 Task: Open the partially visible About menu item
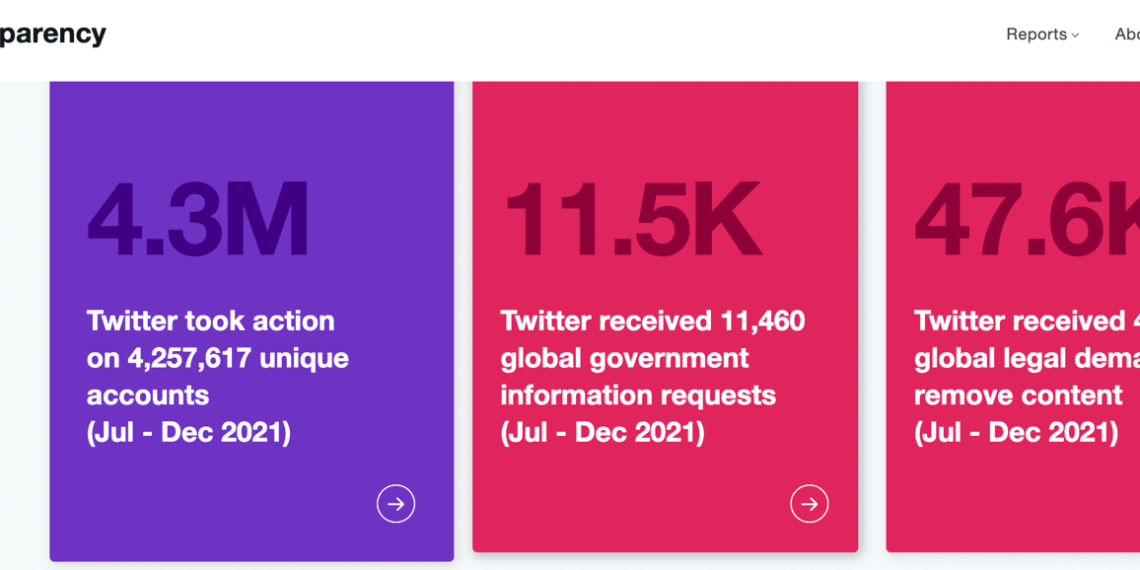[x=1127, y=34]
